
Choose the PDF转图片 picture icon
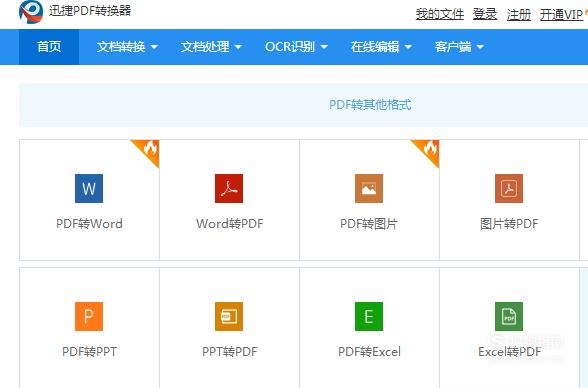pyautogui.click(x=369, y=189)
